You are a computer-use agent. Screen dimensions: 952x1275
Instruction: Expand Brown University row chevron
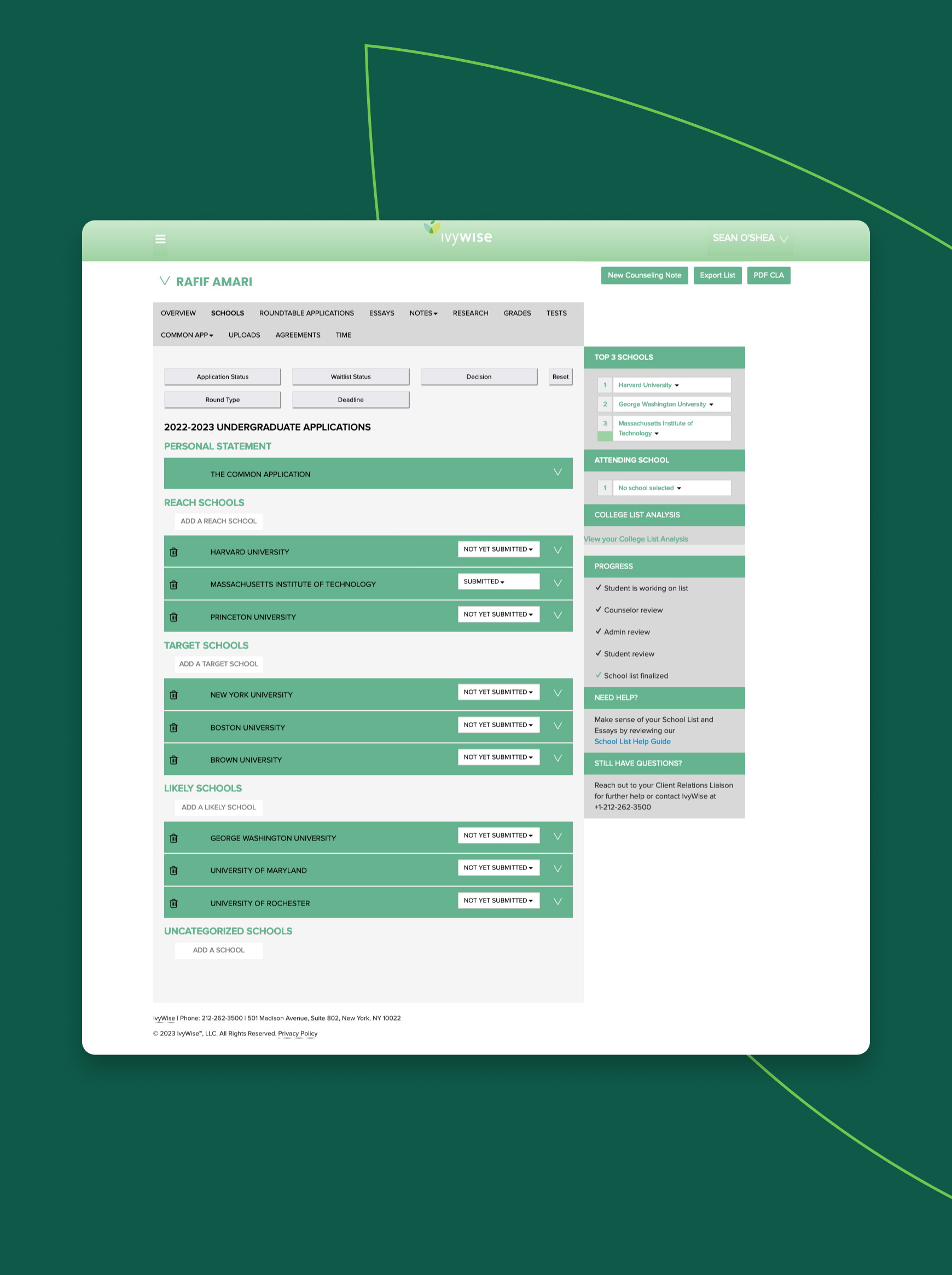(x=558, y=758)
